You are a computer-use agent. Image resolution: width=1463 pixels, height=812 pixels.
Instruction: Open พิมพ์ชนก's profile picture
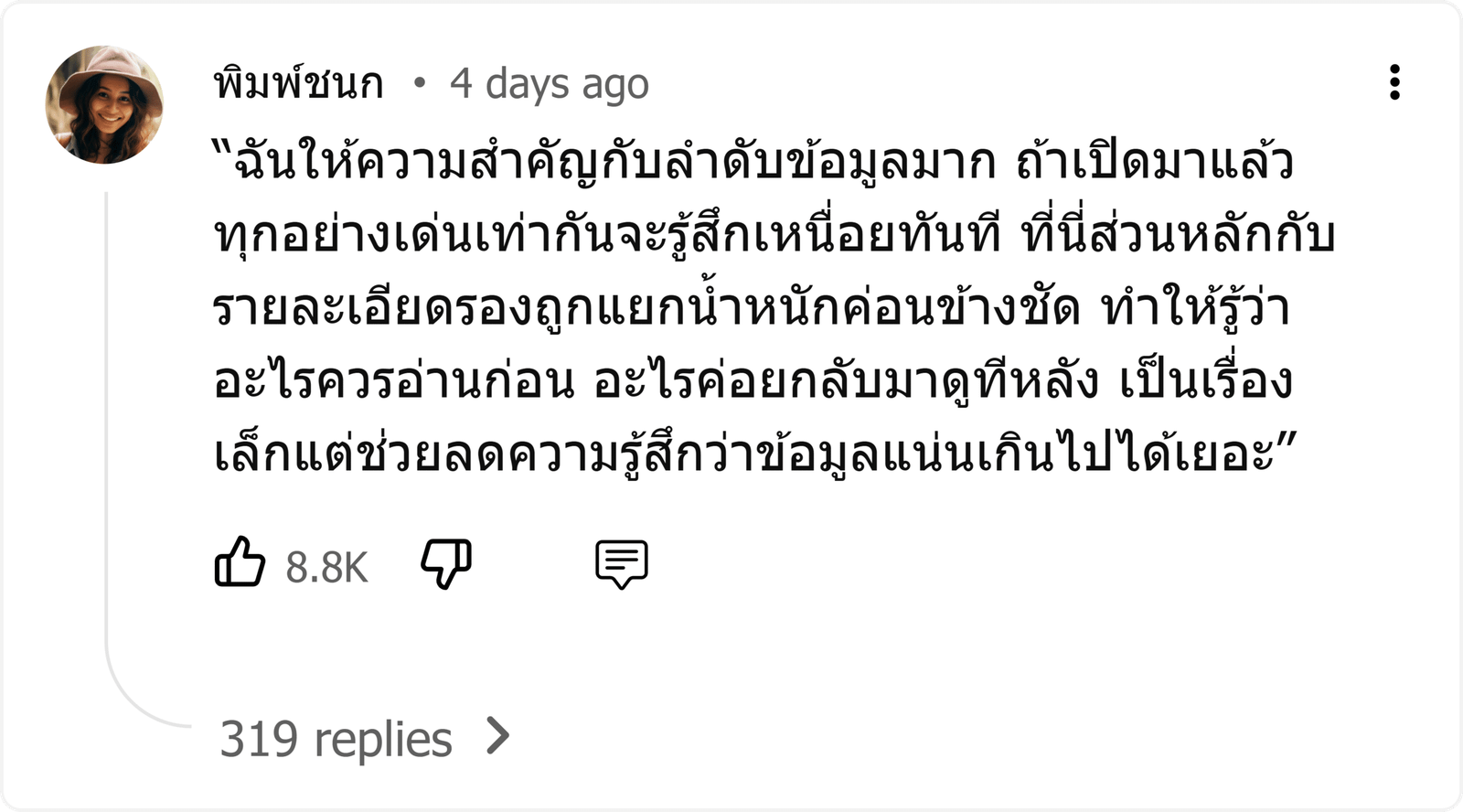[x=104, y=105]
